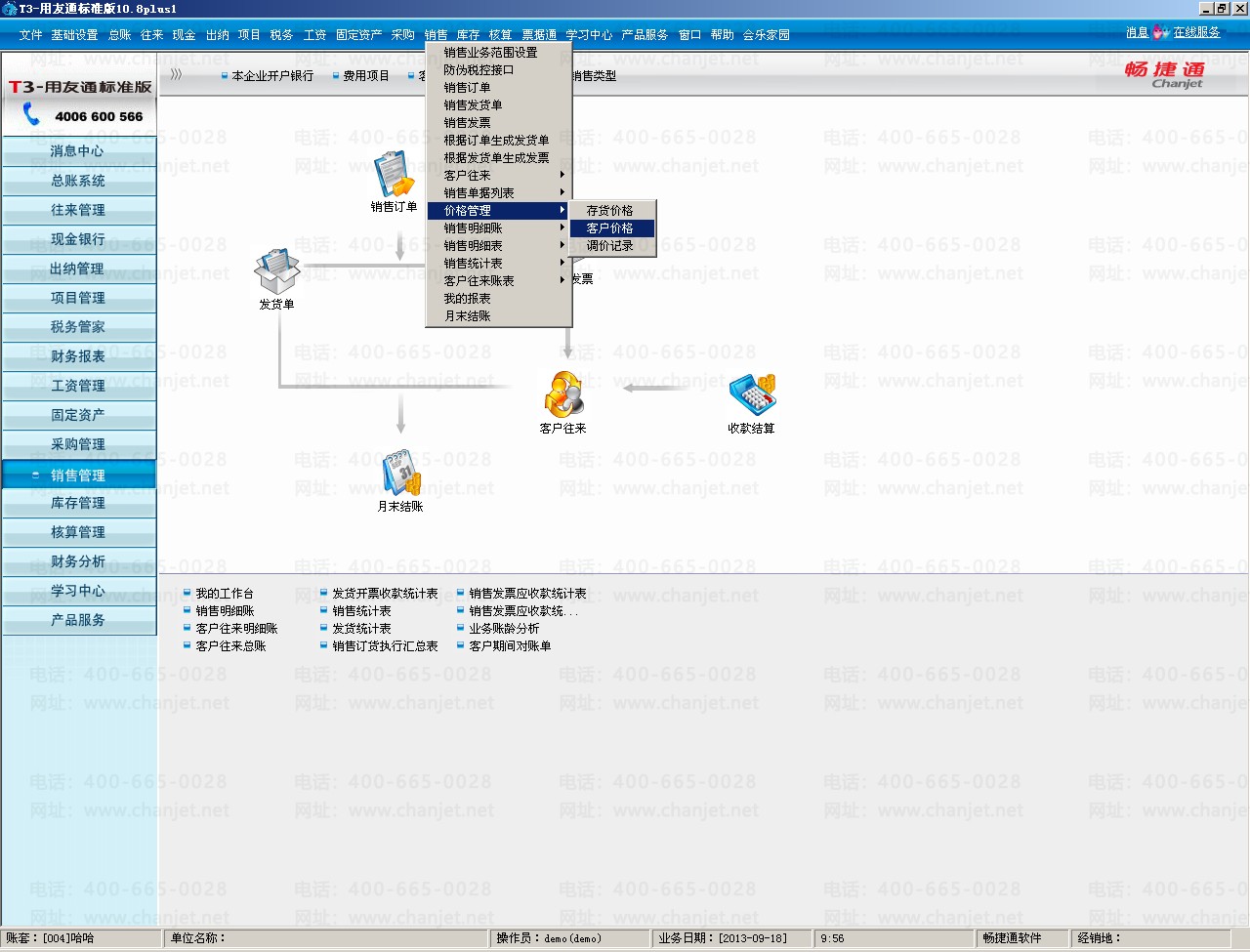Expand the 销售单据列表 submenu
This screenshot has height=952, width=1250.
tap(499, 193)
